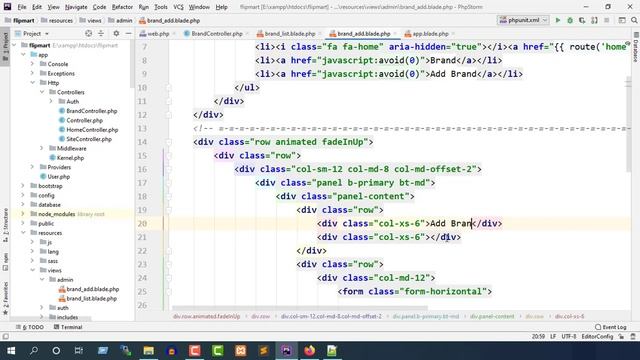Locate current file with the crosshair icon
This screenshot has height=360, width=640.
[88, 33]
